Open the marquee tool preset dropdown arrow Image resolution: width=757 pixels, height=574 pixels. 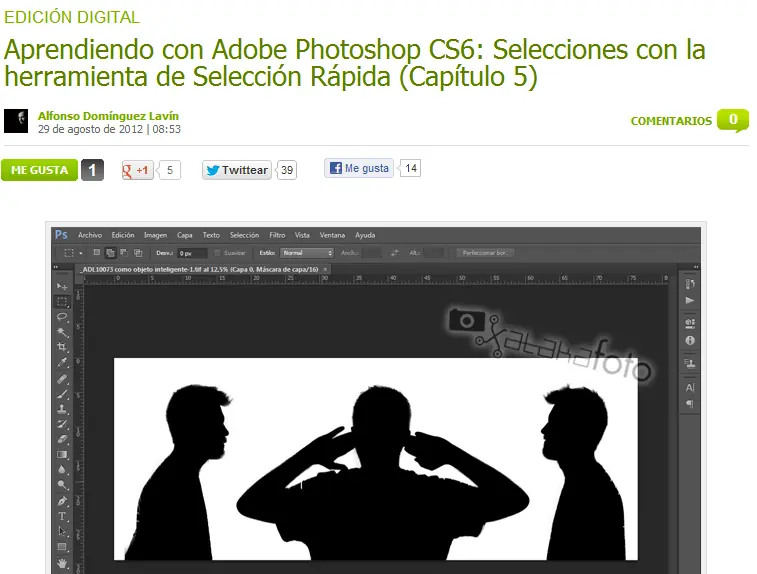[81, 253]
